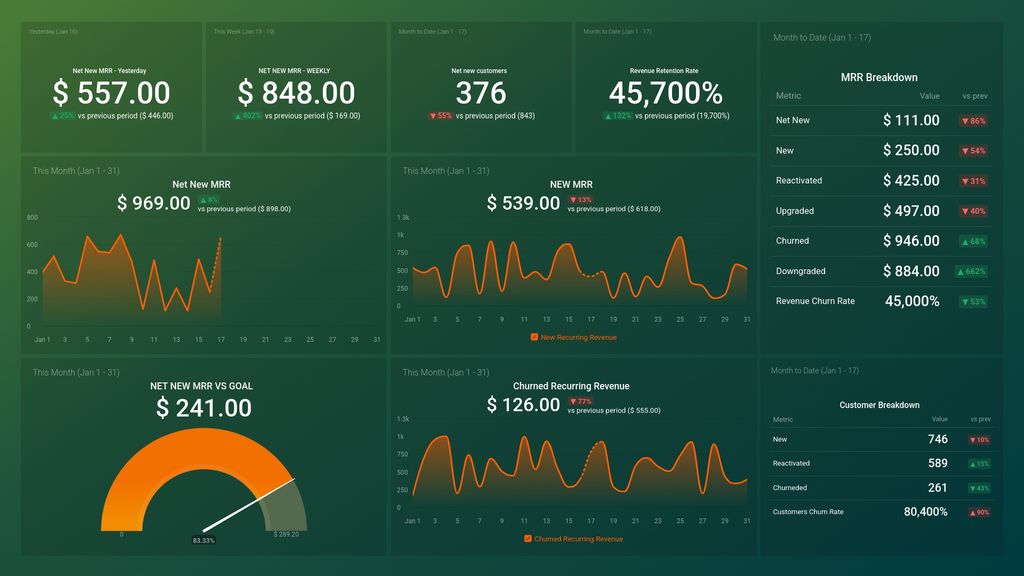
Task: Click the 86% badge in Net New row
Action: [x=973, y=121]
